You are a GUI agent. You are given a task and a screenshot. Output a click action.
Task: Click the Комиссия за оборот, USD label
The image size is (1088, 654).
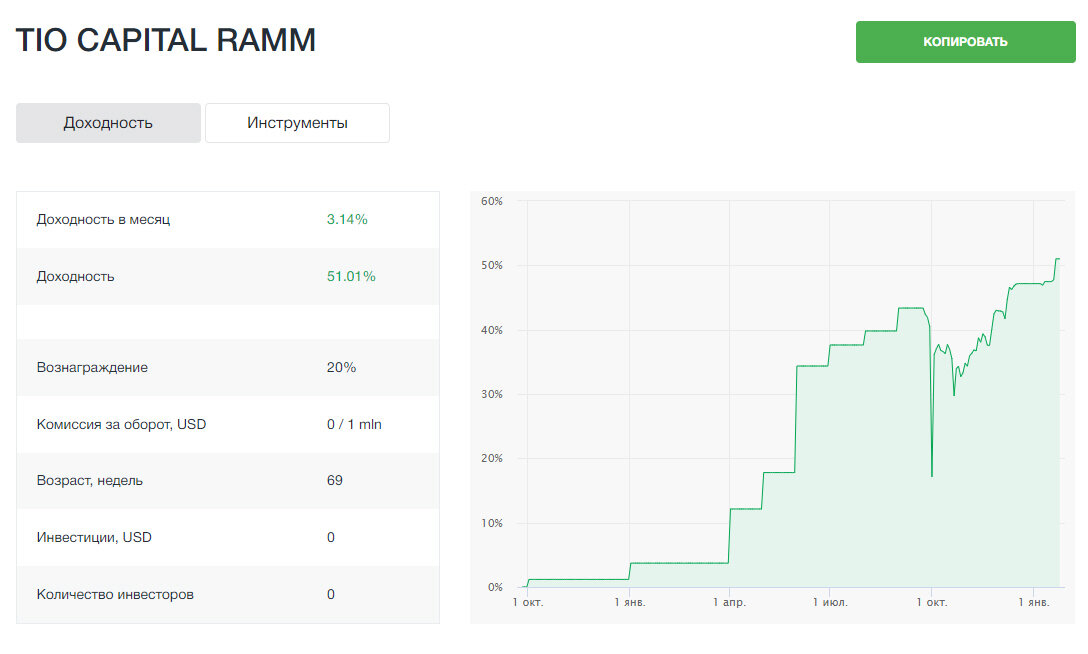point(121,424)
